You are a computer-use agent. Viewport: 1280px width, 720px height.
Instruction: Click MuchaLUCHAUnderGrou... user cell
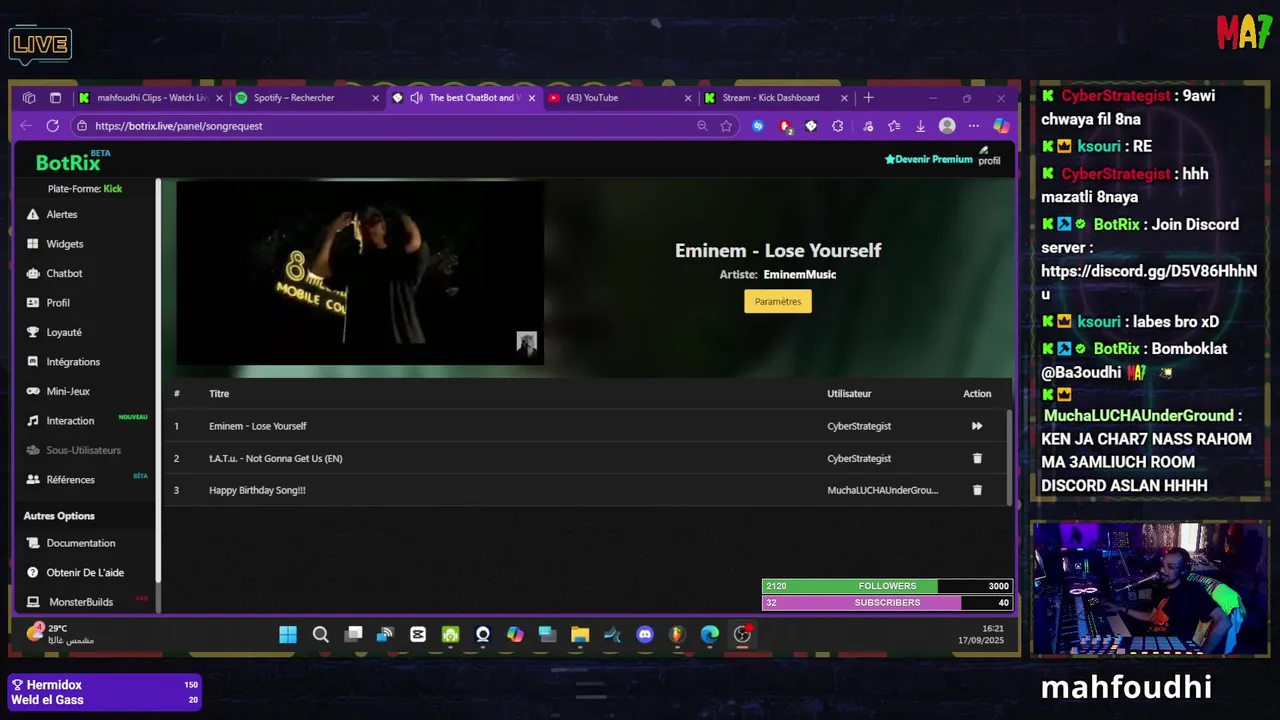coord(882,490)
